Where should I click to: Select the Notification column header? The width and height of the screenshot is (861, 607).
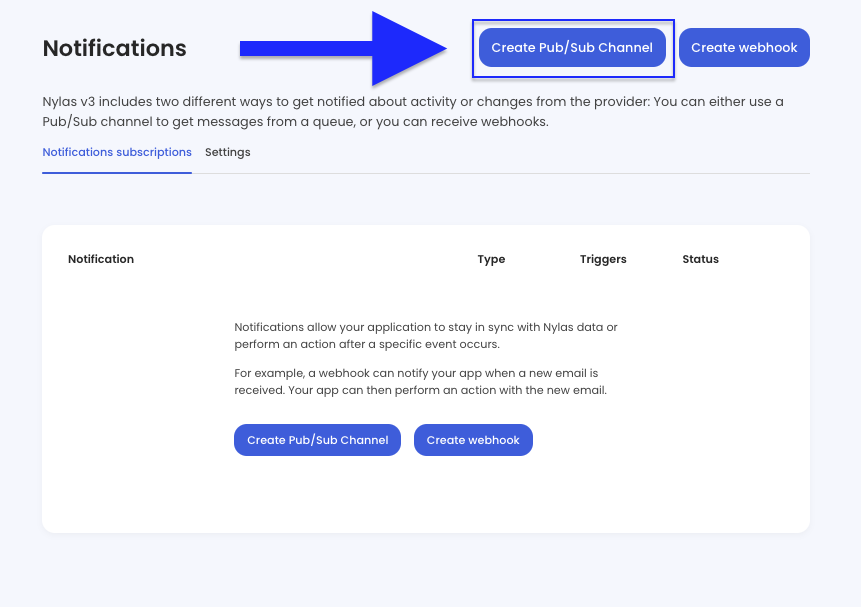(x=101, y=259)
